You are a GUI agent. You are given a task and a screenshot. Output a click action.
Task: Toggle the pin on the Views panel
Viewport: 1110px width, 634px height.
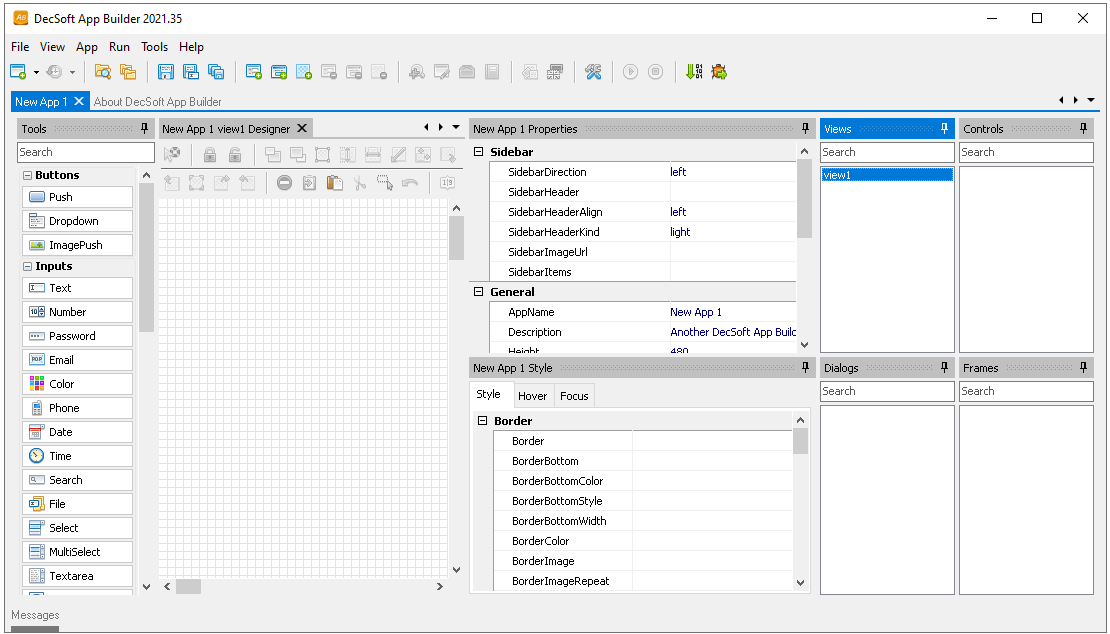944,129
